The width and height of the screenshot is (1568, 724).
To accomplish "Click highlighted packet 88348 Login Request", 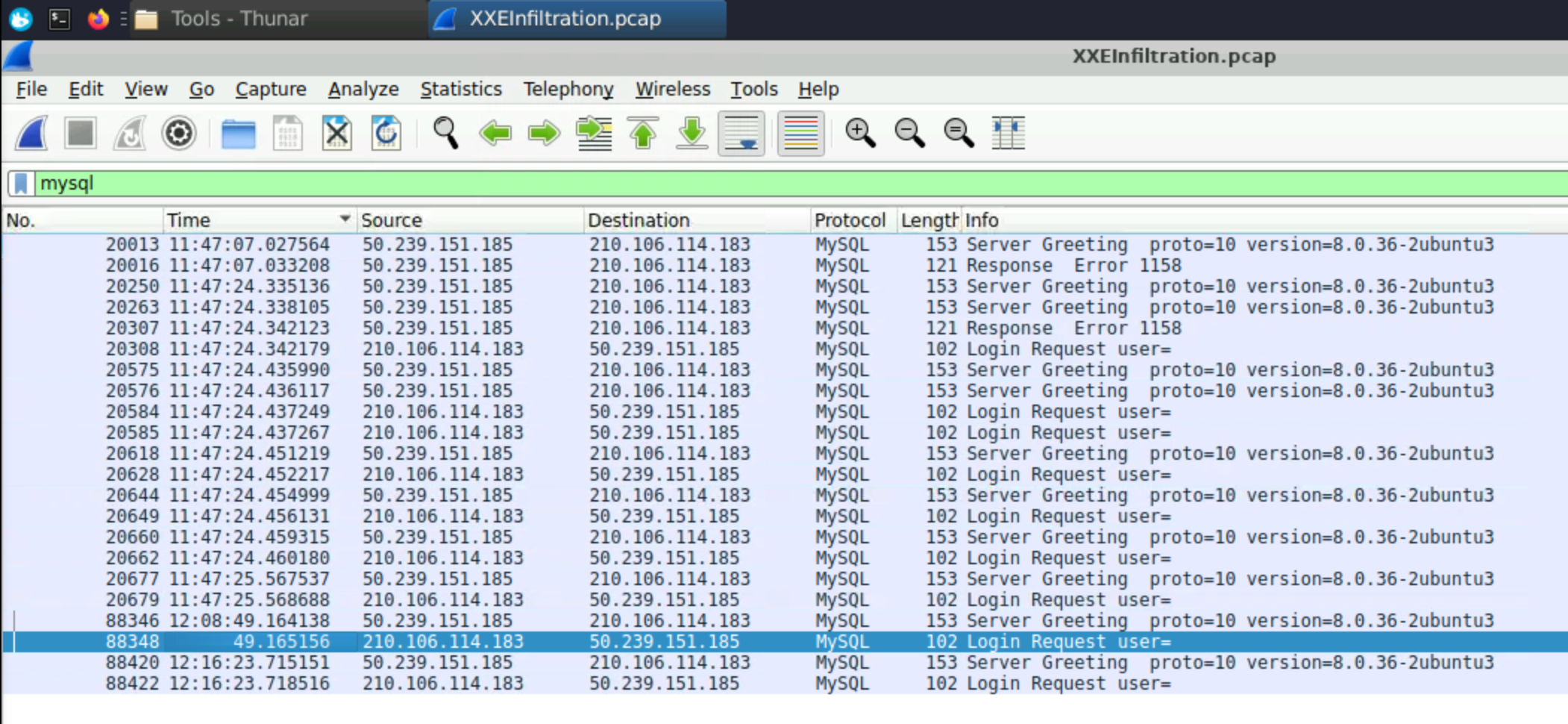I will coord(785,642).
